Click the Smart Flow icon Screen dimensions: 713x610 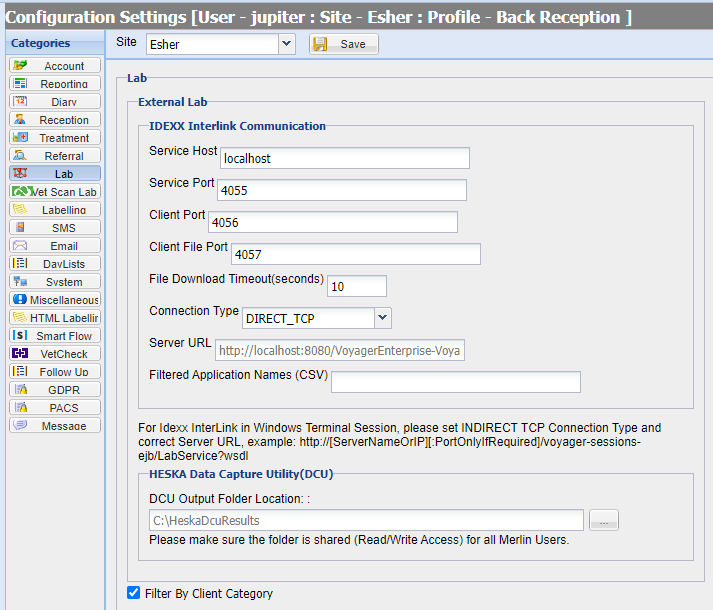tap(20, 335)
